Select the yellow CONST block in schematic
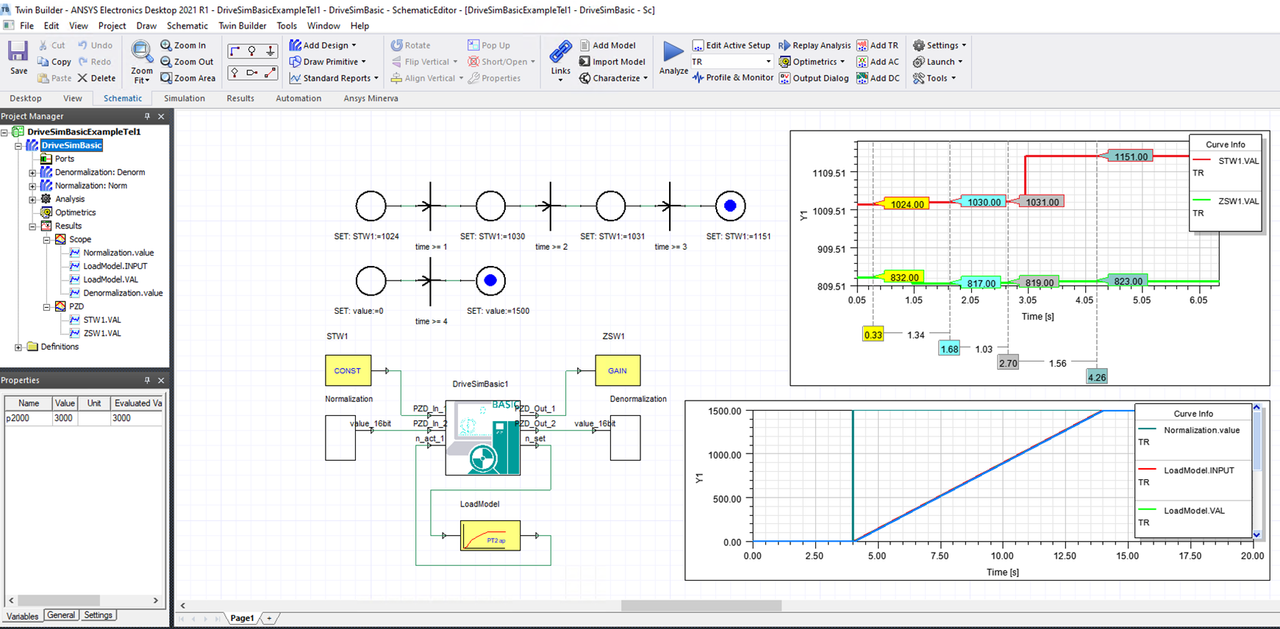The image size is (1280, 629). coord(347,370)
